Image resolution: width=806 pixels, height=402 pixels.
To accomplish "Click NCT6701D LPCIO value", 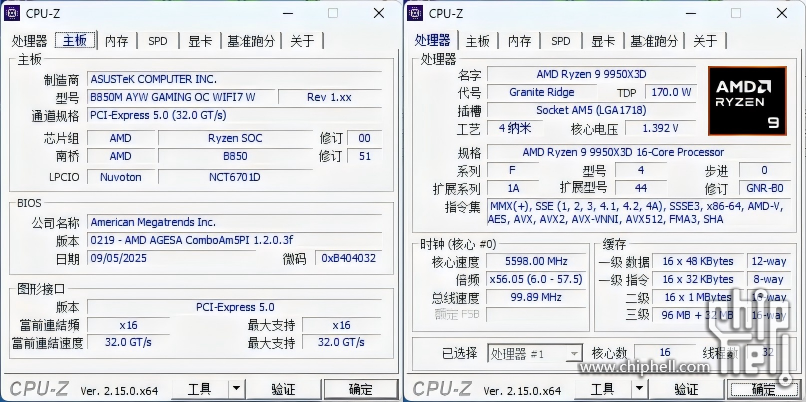I will pos(235,177).
